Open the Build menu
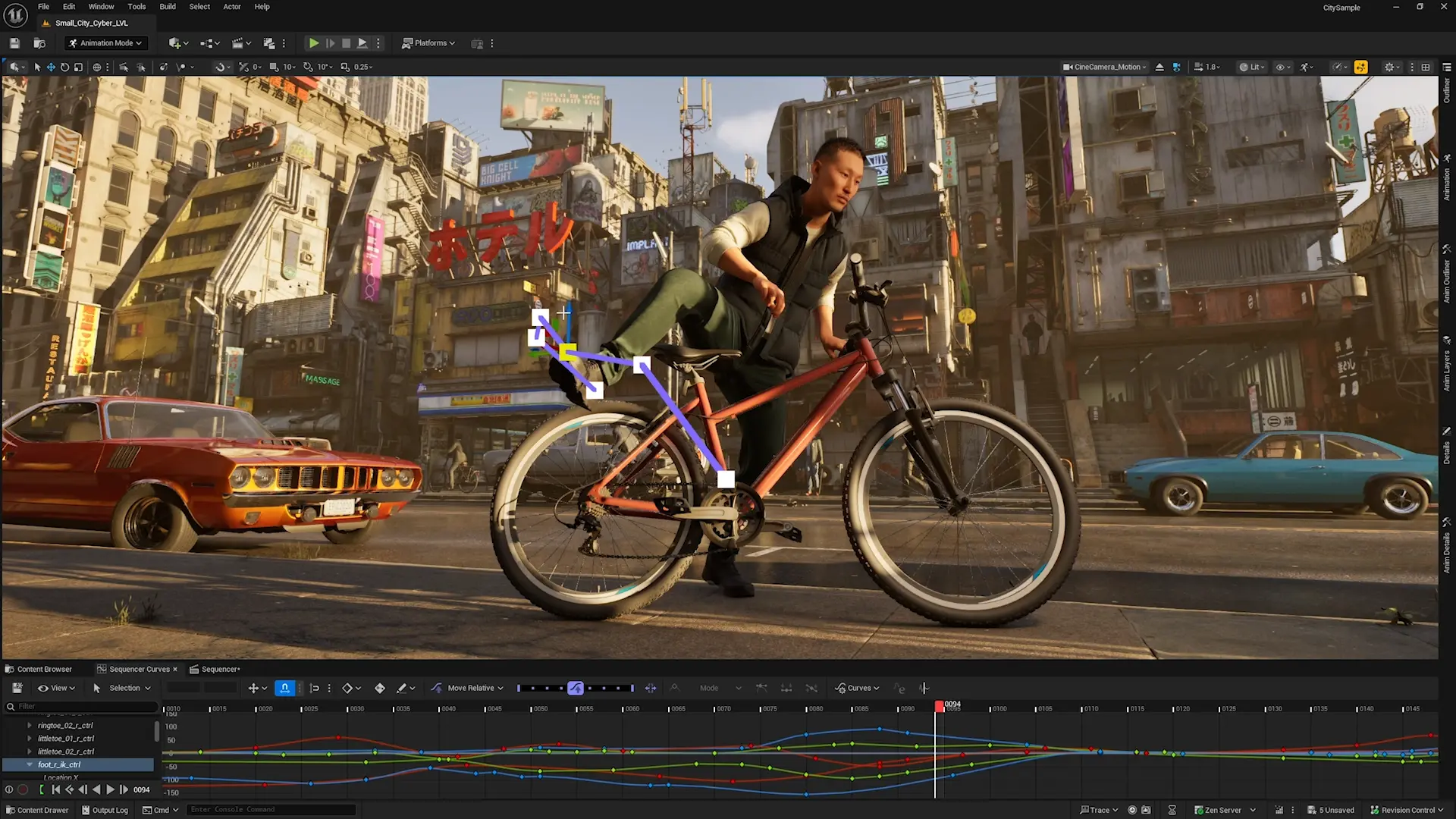 168,7
